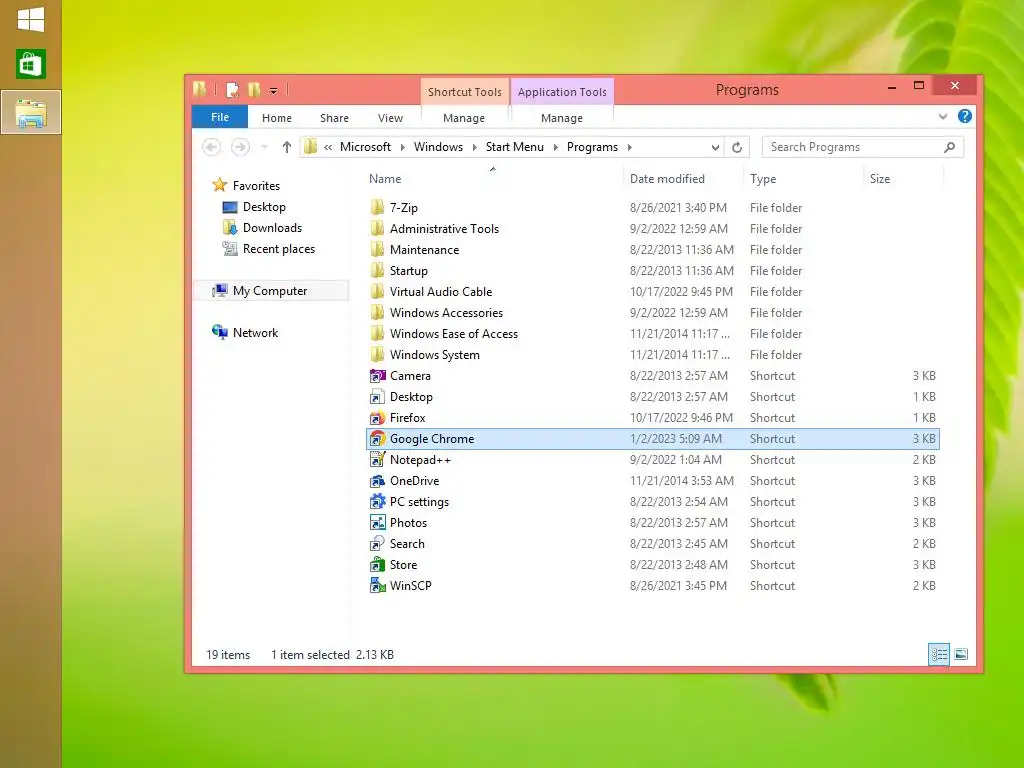Click the Windows breadcrumb segment

[438, 147]
